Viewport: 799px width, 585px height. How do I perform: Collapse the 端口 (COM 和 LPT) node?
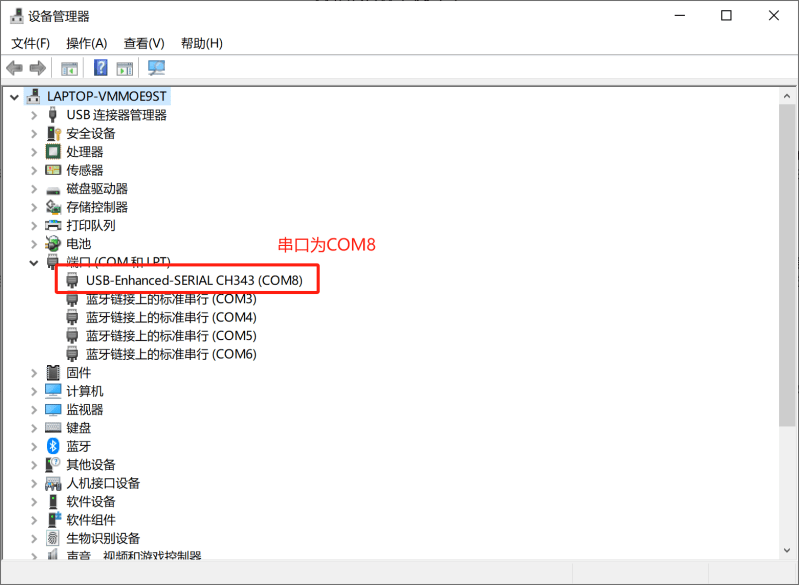(x=34, y=263)
